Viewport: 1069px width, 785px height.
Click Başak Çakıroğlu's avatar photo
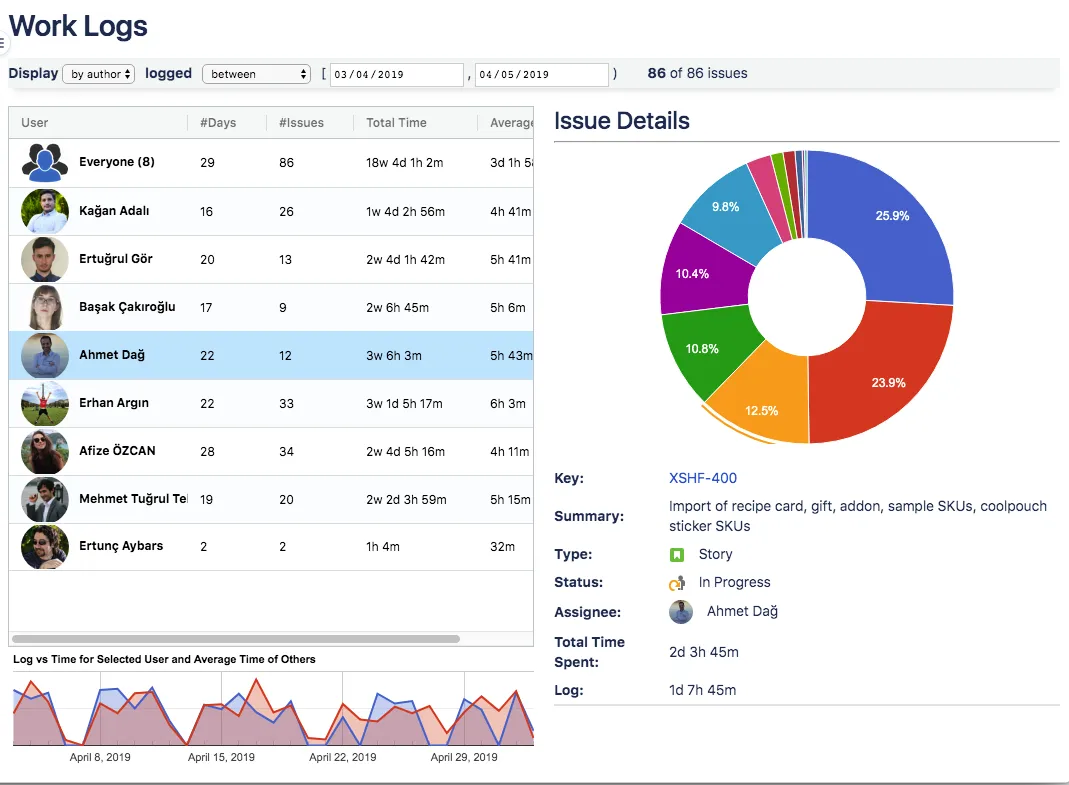click(x=45, y=307)
